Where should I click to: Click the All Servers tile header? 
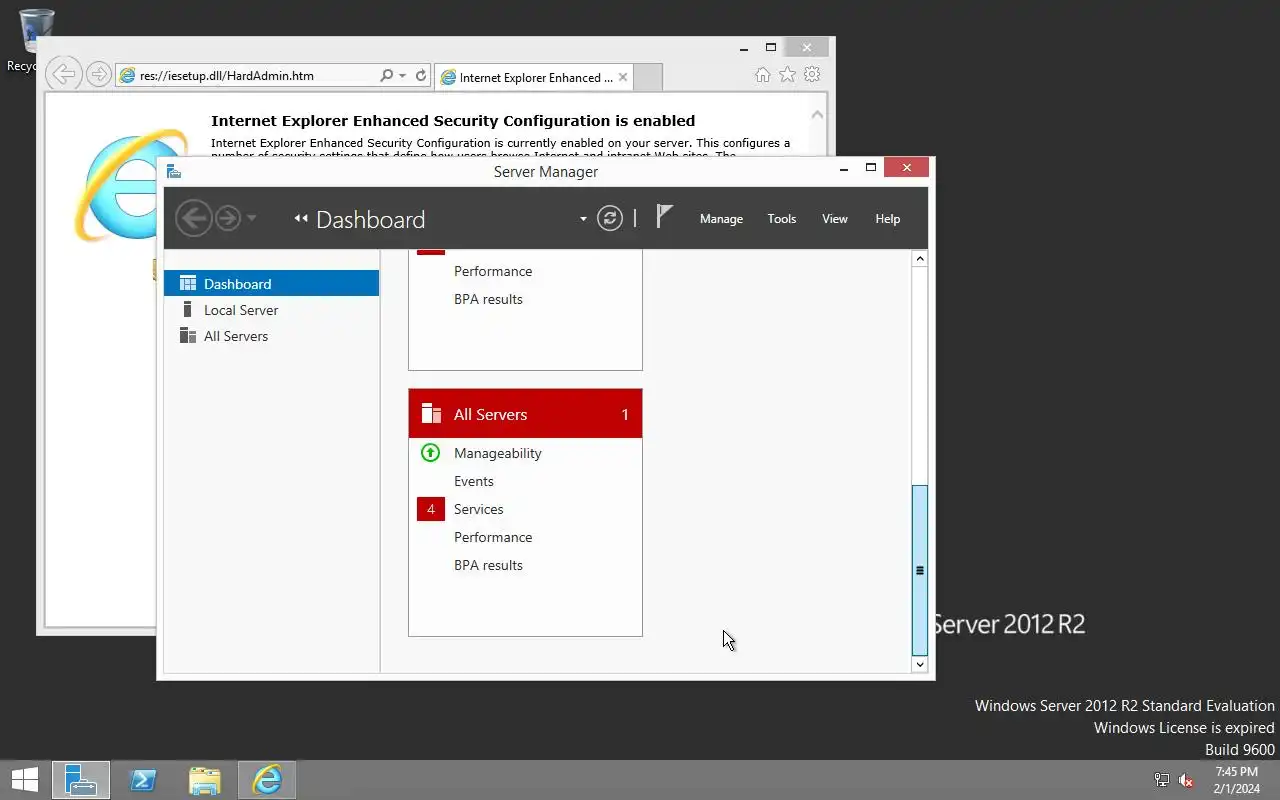click(525, 414)
